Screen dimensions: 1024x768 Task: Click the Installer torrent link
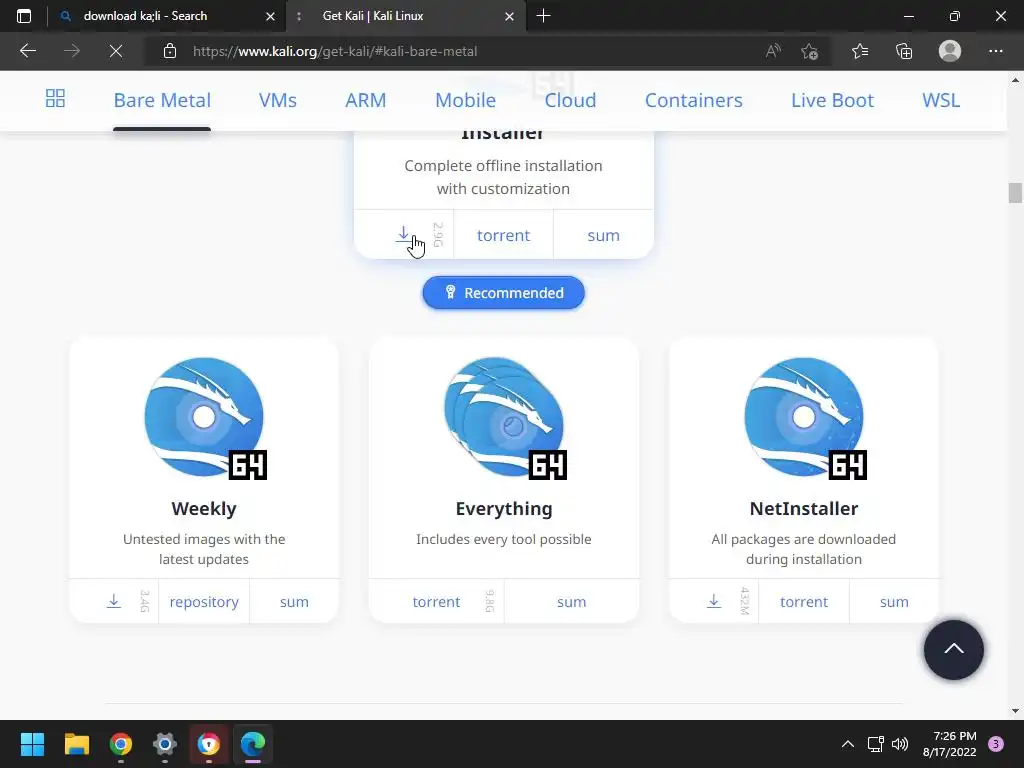point(503,235)
